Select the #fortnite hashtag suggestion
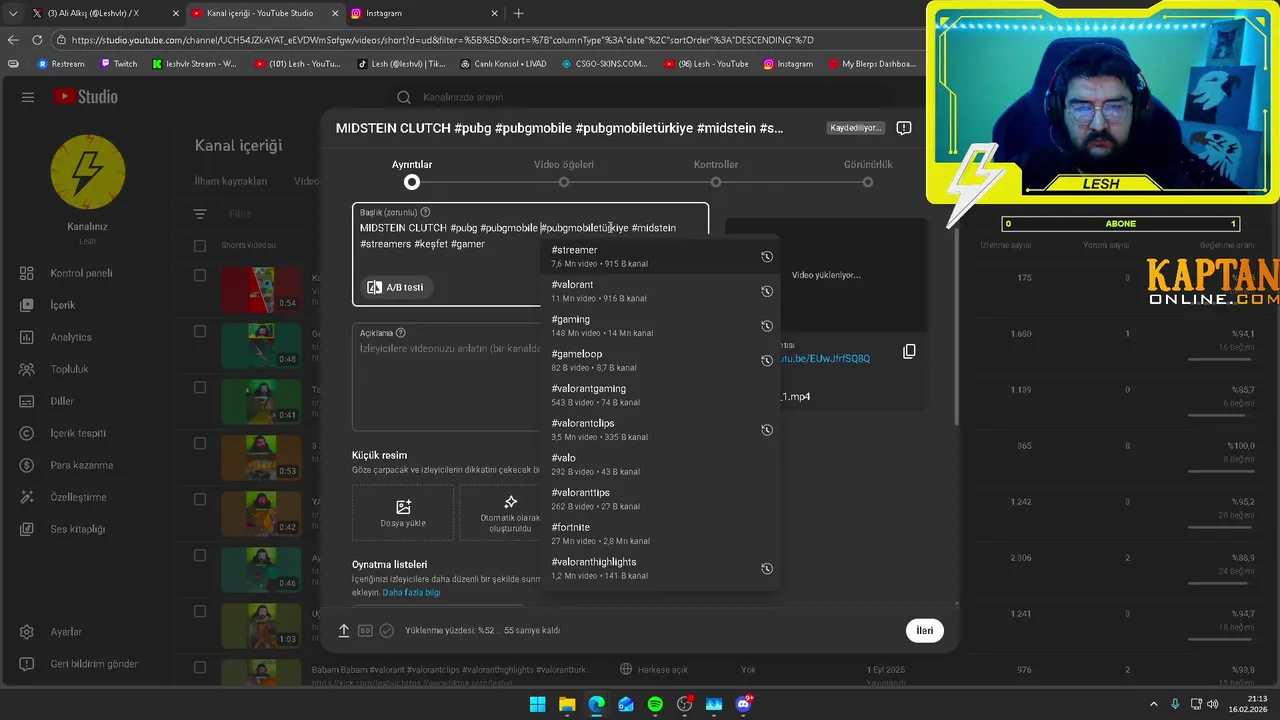This screenshot has height=720, width=1280. click(x=660, y=533)
